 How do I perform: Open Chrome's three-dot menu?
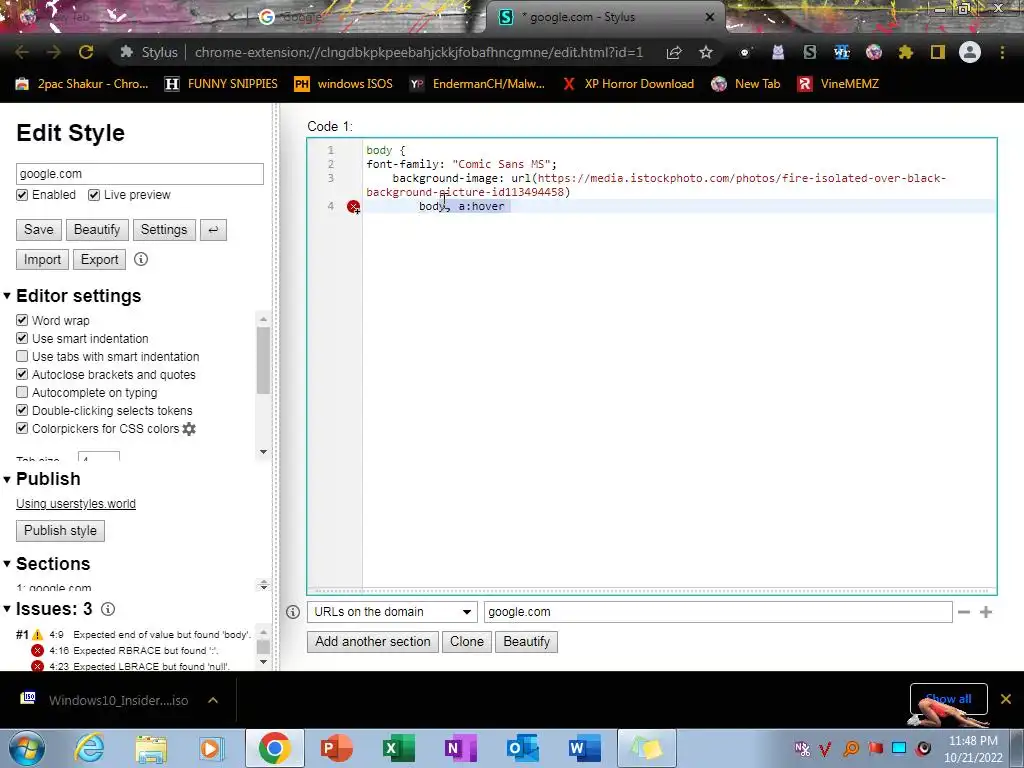[1002, 52]
